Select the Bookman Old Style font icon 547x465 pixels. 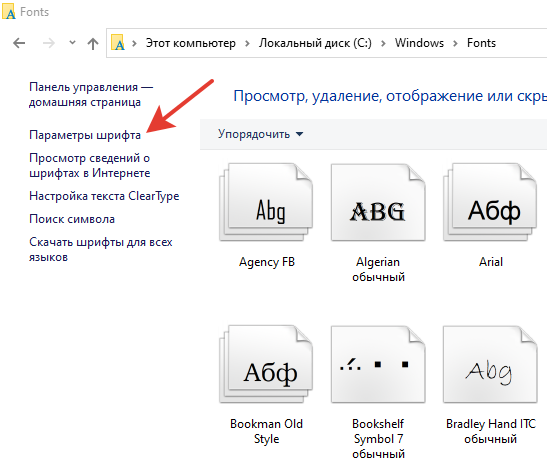pyautogui.click(x=266, y=364)
